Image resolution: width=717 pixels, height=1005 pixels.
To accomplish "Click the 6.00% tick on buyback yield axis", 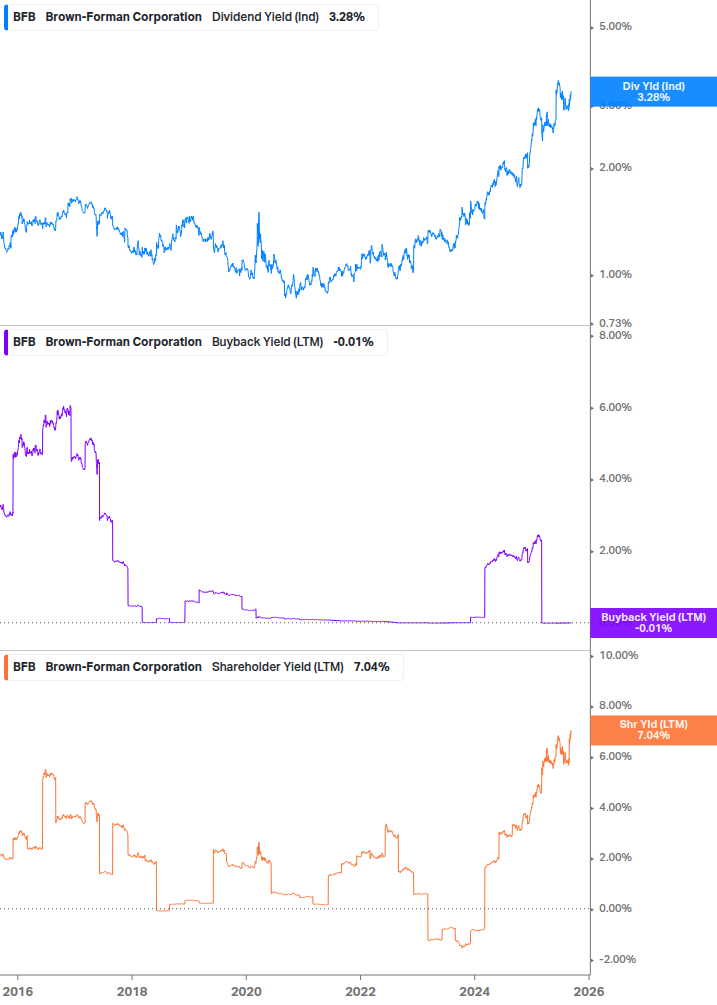I will click(x=615, y=408).
